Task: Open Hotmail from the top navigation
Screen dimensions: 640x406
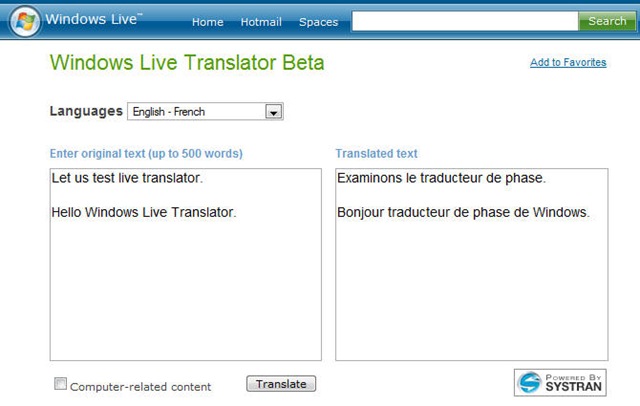Action: pyautogui.click(x=261, y=22)
